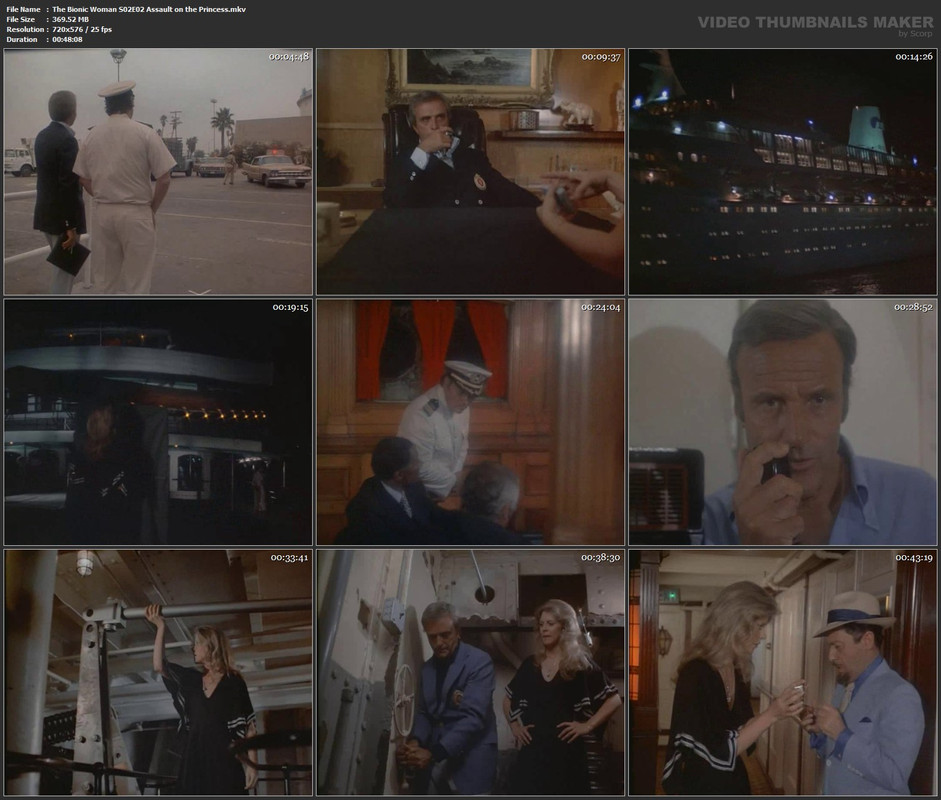Click the 'File Size' label

point(20,19)
